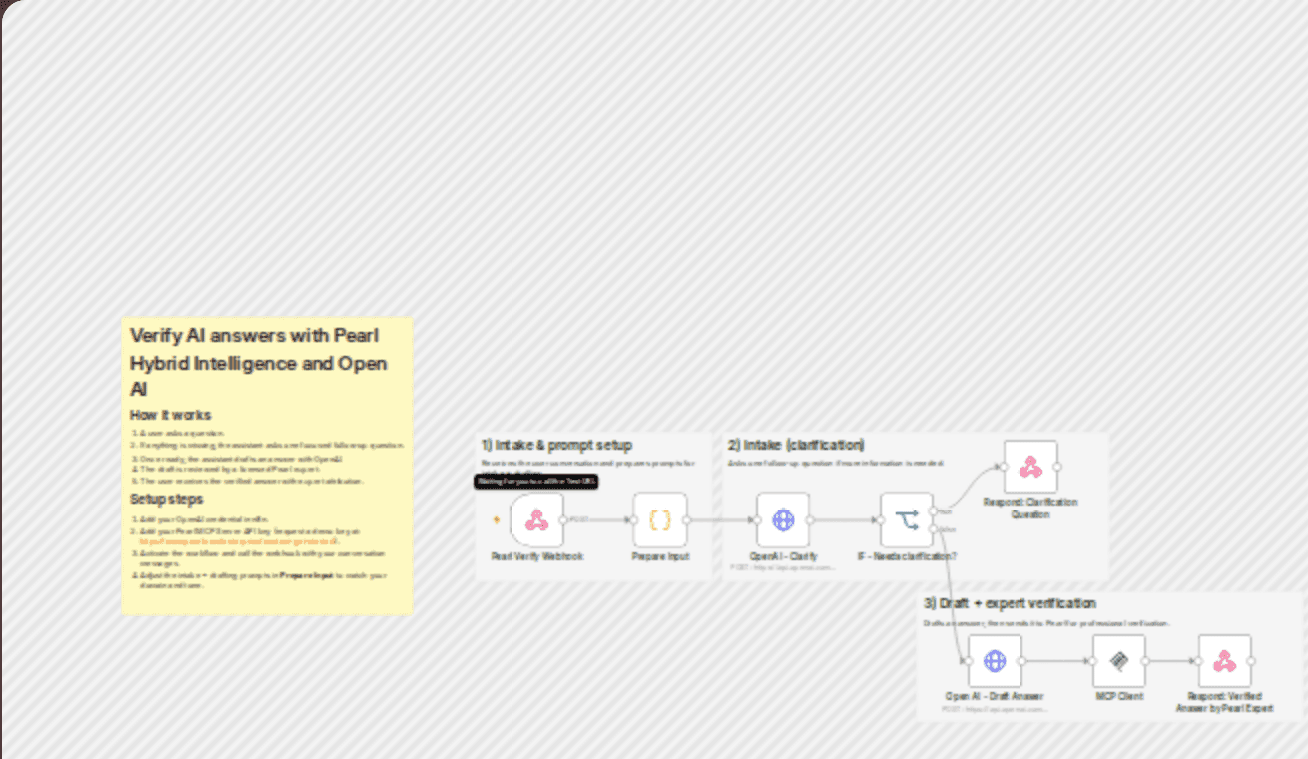Click the 'Pearl Verify Webhook' label

(537, 556)
